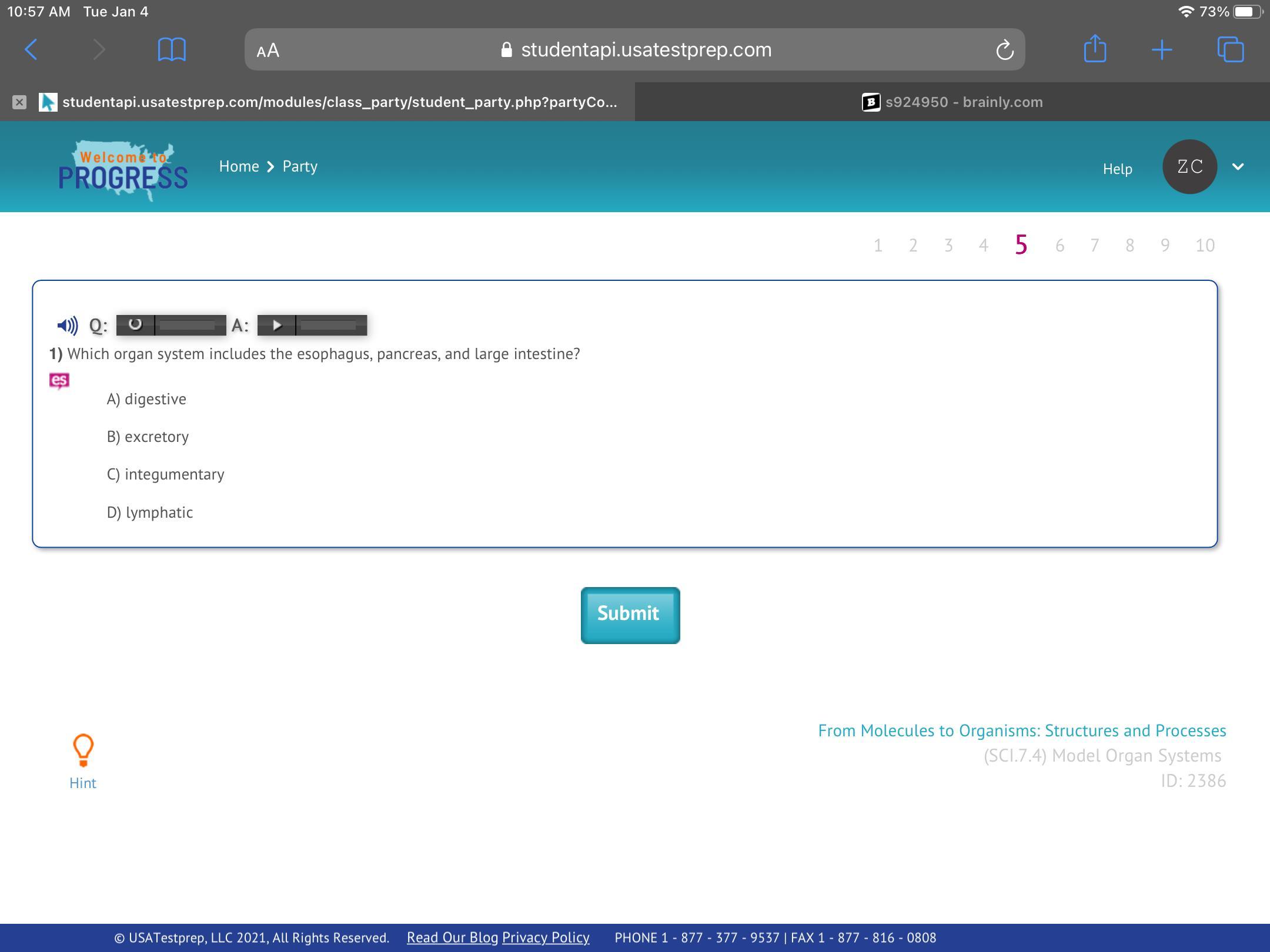Select answer B) excretory
Viewport: 1270px width, 952px height.
click(148, 437)
